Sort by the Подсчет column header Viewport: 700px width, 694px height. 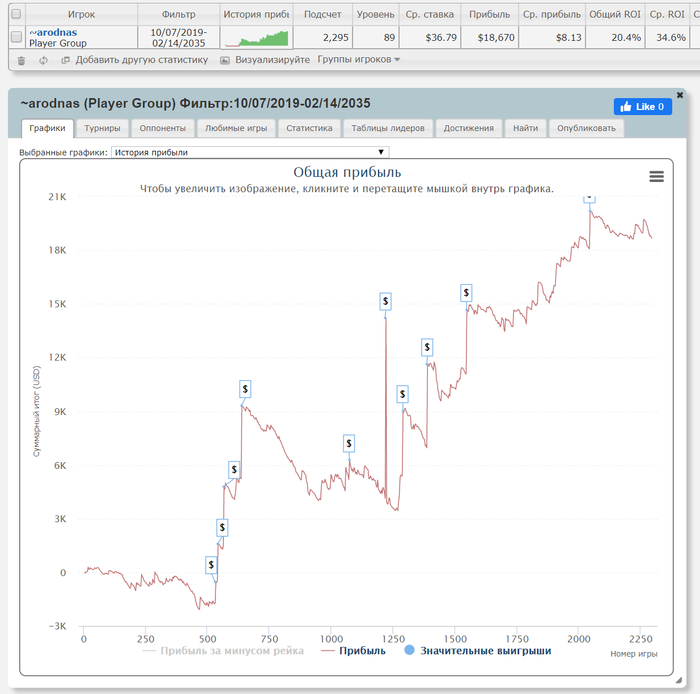pos(322,14)
